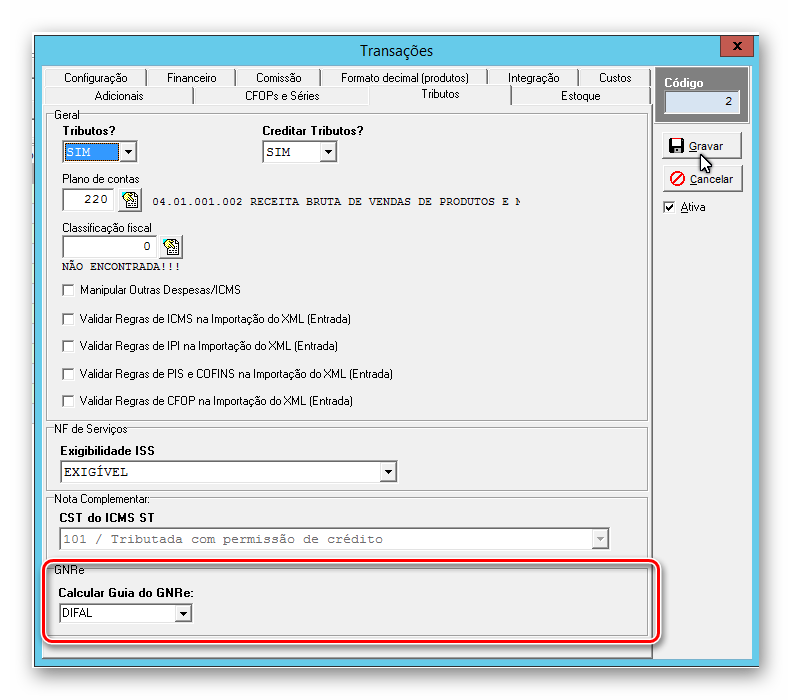Close the Transações window
Viewport: 791px width, 700px height.
(x=737, y=46)
